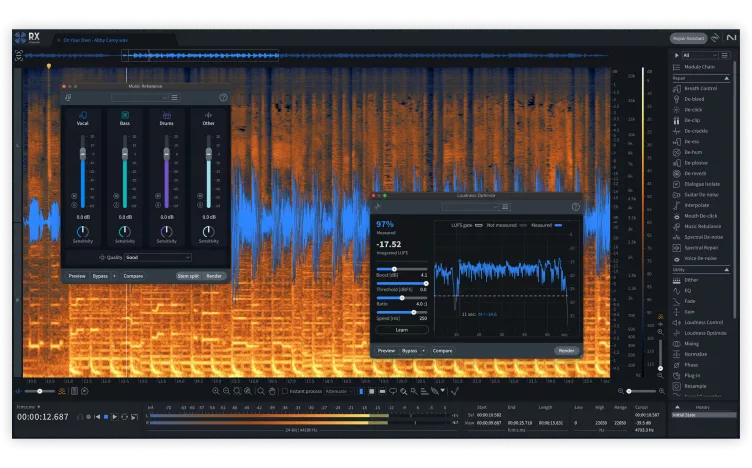Expand the Music Rebalance preset dropdown

(140, 97)
